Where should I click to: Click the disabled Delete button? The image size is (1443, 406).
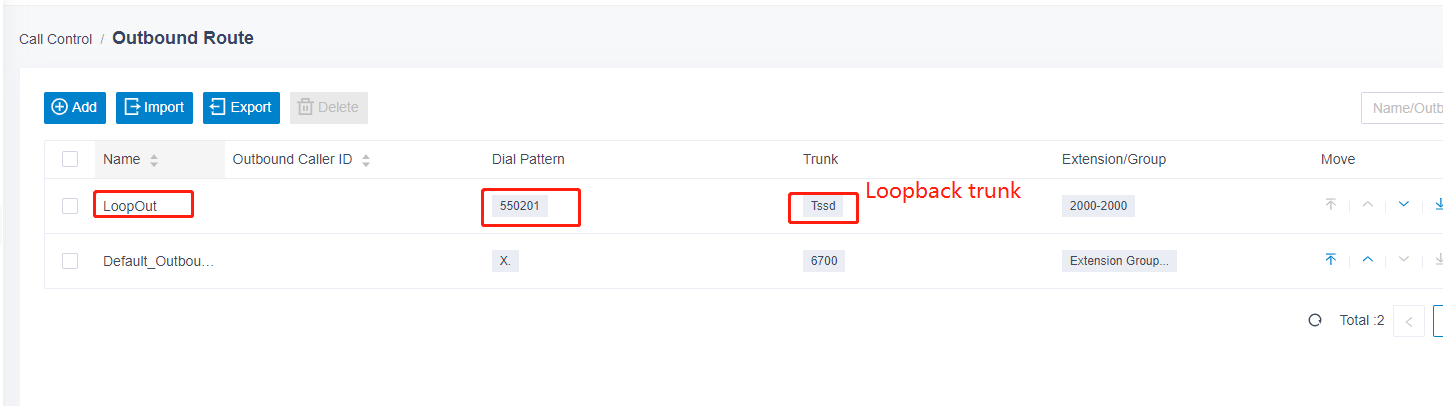point(329,108)
